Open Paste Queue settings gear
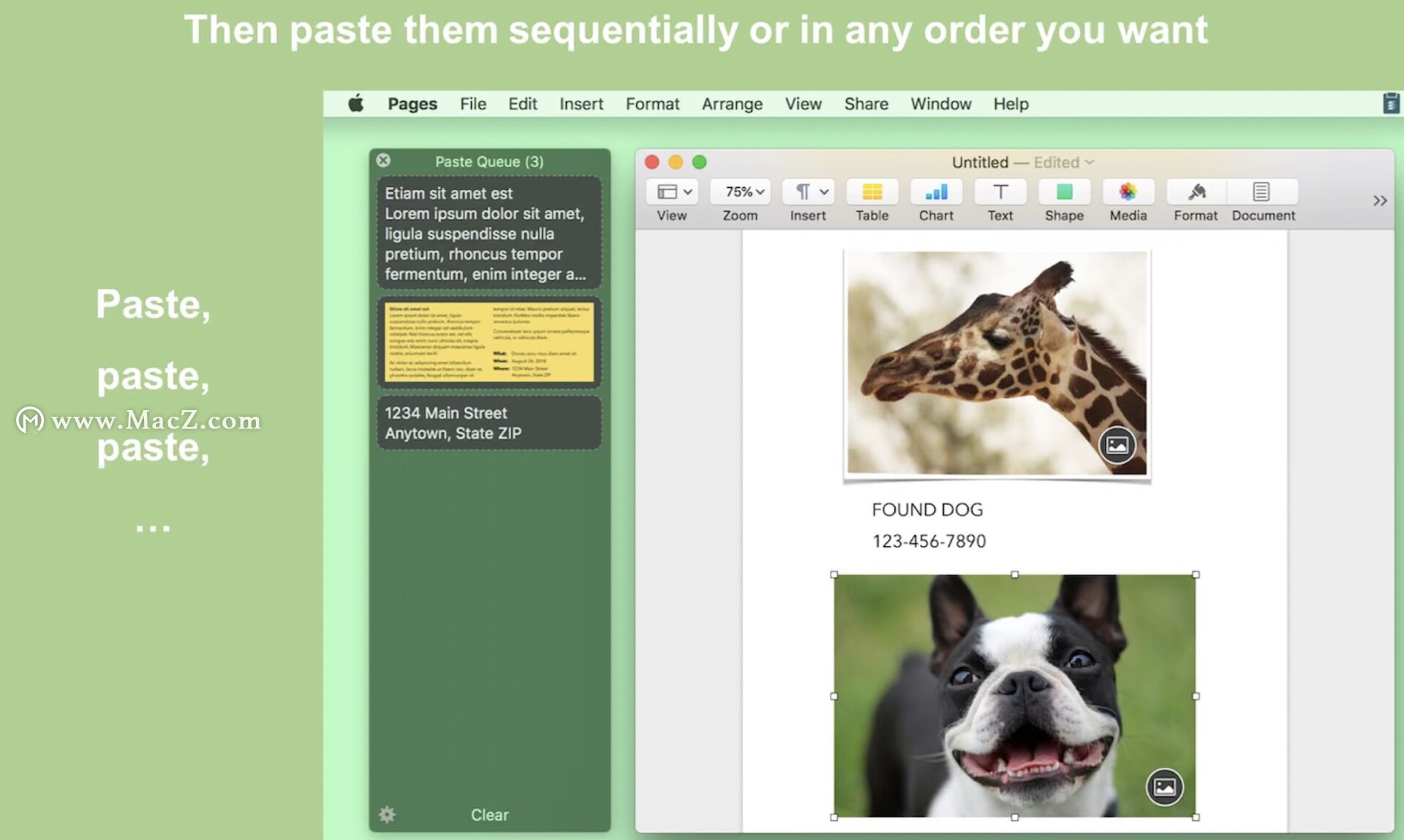Viewport: 1404px width, 840px height. 387,814
